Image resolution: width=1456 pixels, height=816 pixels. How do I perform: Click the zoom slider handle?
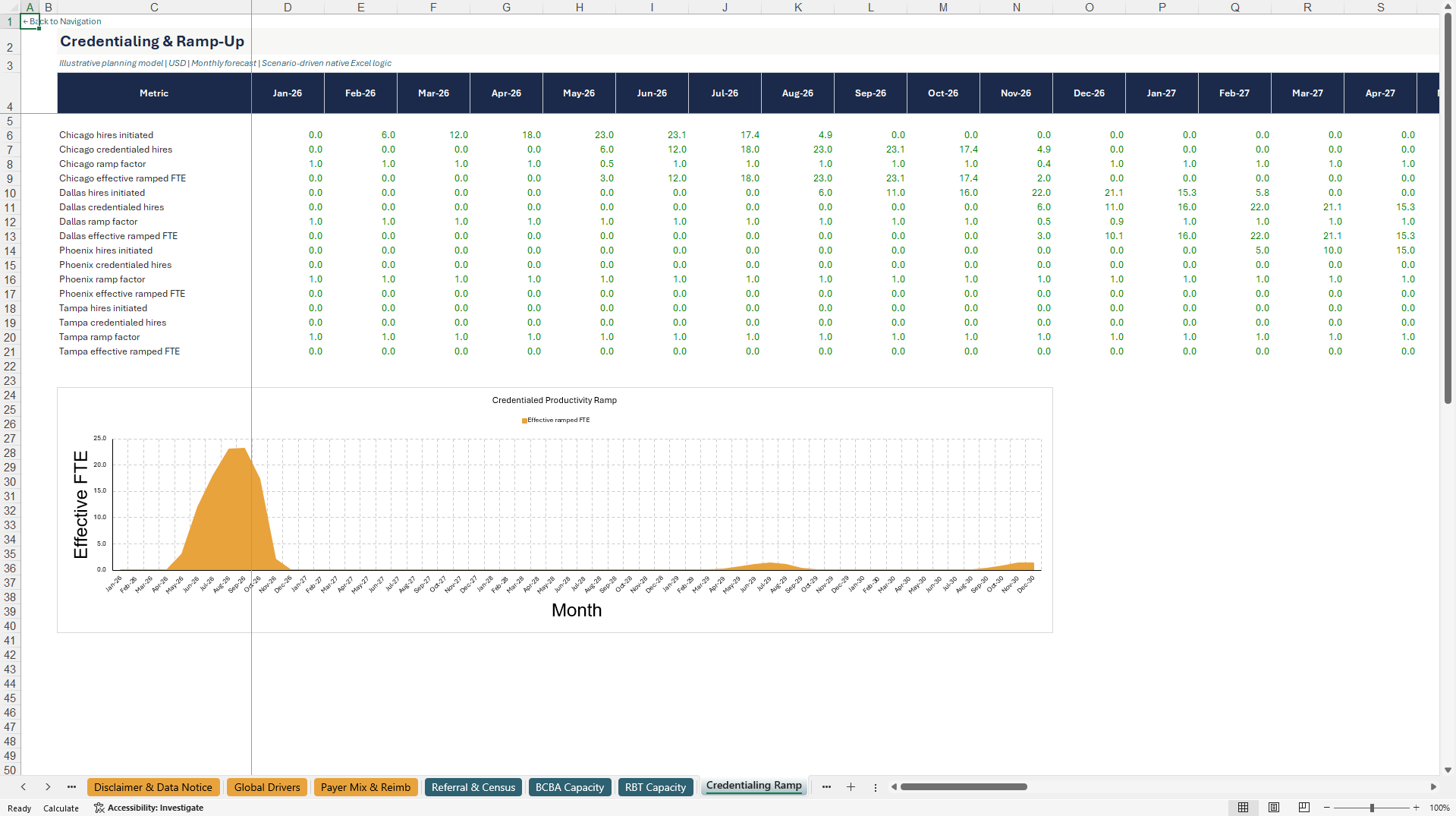click(x=1372, y=808)
